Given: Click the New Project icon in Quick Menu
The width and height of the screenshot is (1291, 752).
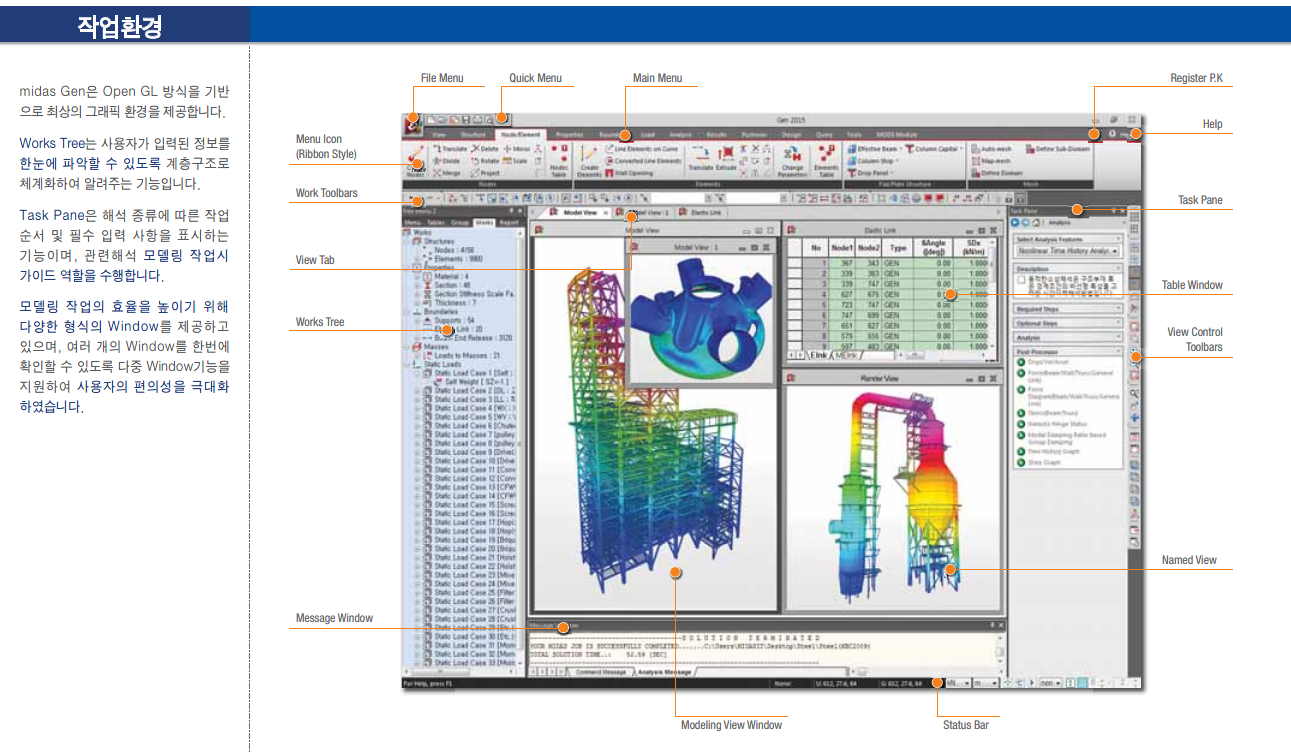Looking at the screenshot, I should tap(432, 119).
